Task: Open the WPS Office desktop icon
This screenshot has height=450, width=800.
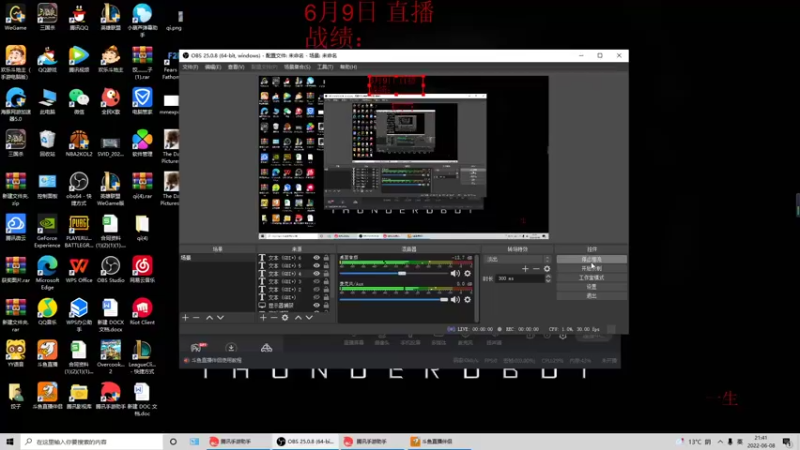Action: click(79, 269)
